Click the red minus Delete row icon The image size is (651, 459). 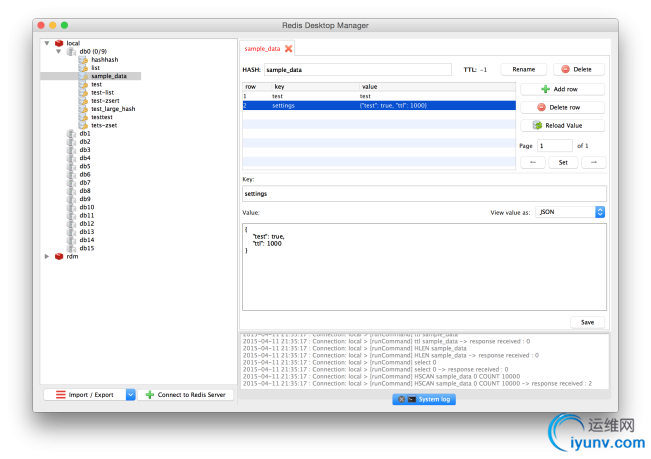[541, 107]
